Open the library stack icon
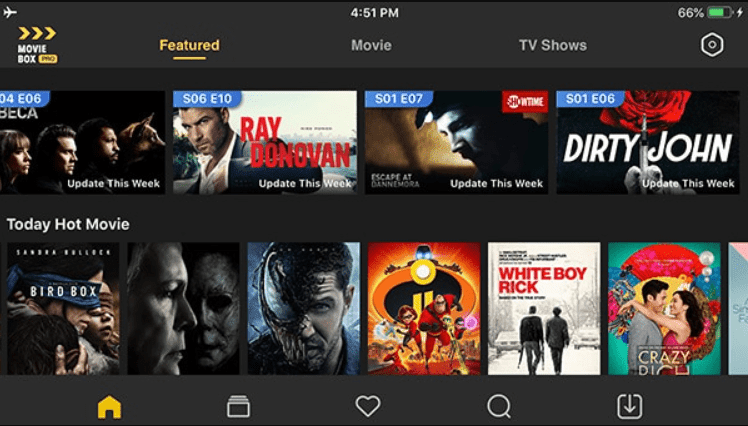The image size is (748, 426). pos(238,406)
